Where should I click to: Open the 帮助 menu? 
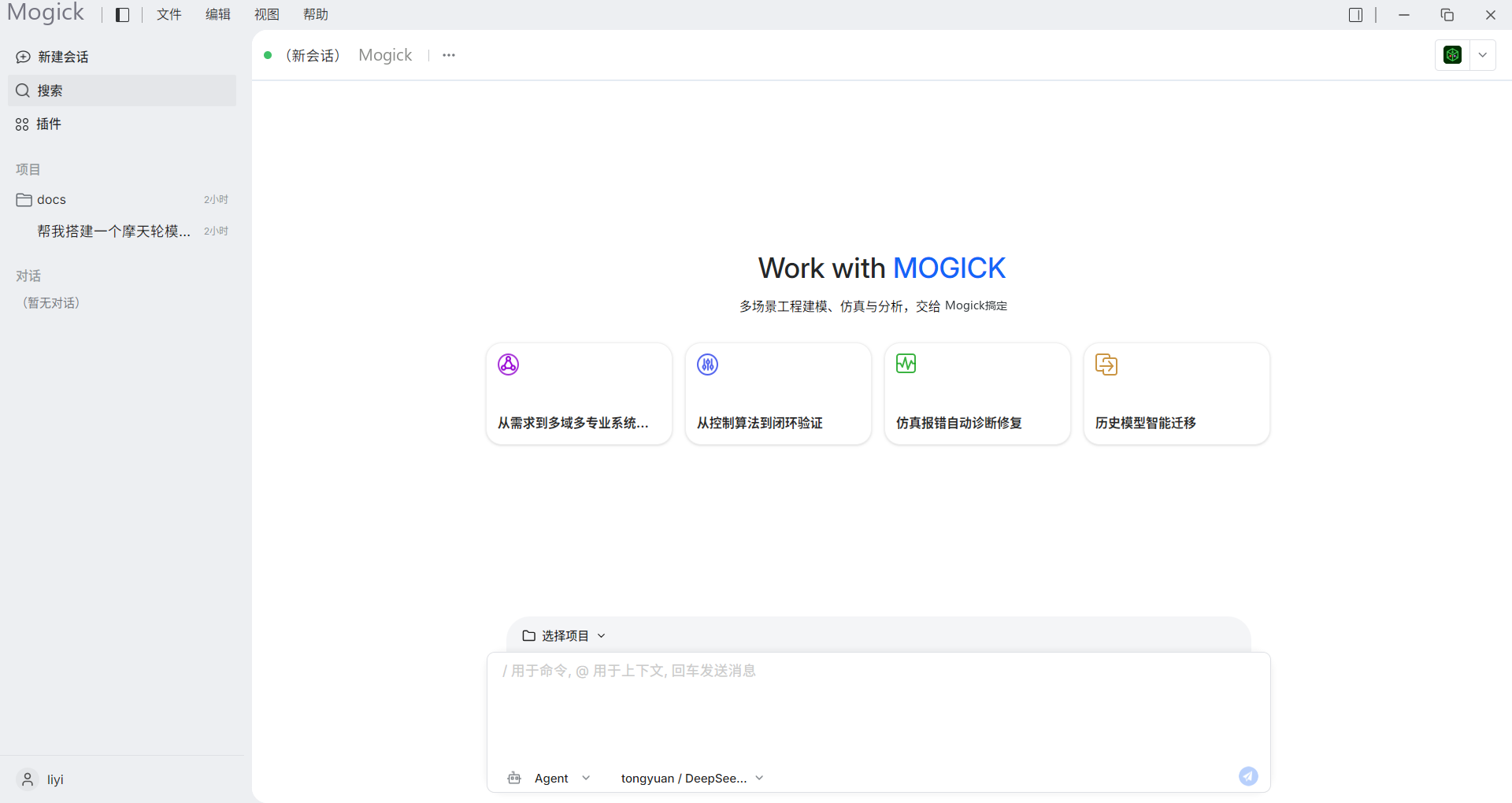[x=316, y=15]
